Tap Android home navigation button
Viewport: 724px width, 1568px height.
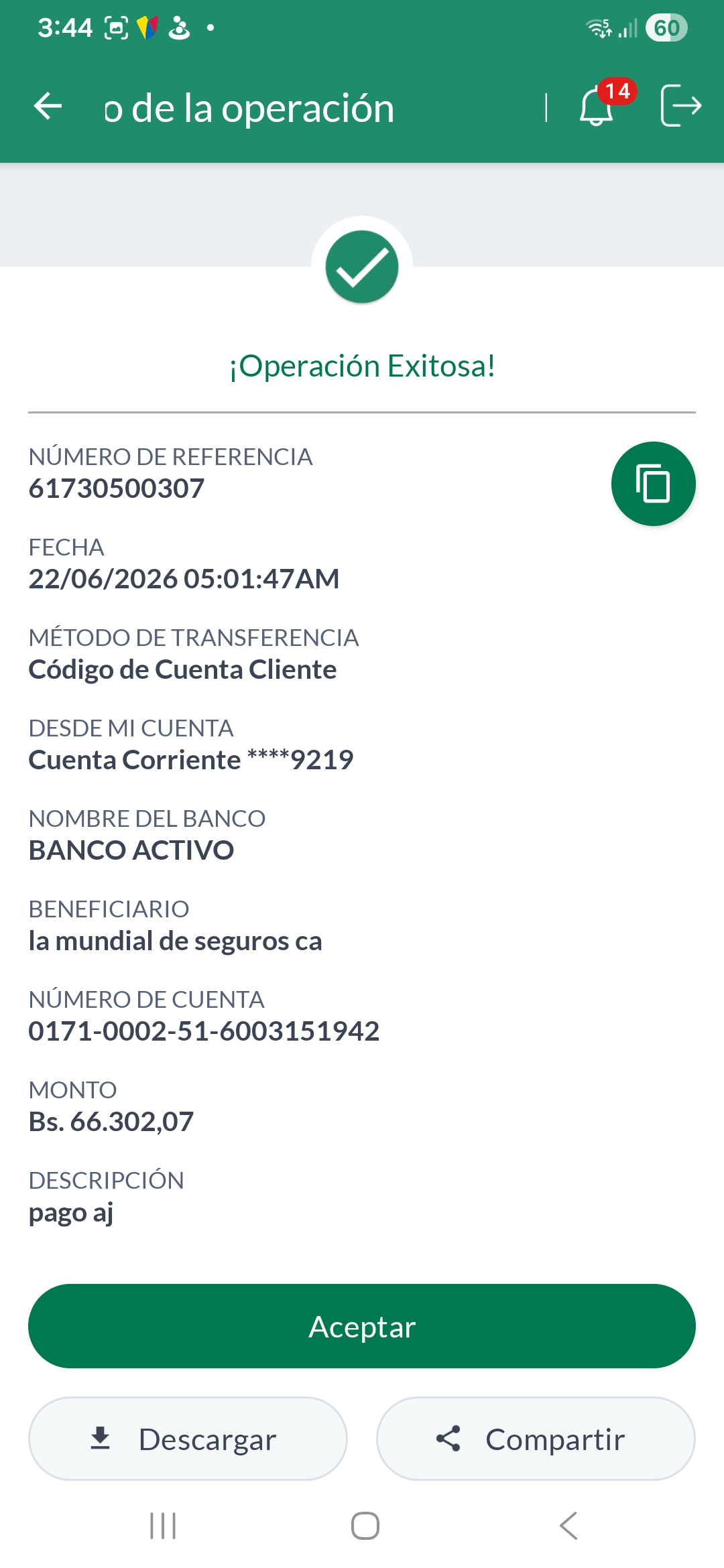click(x=365, y=1526)
